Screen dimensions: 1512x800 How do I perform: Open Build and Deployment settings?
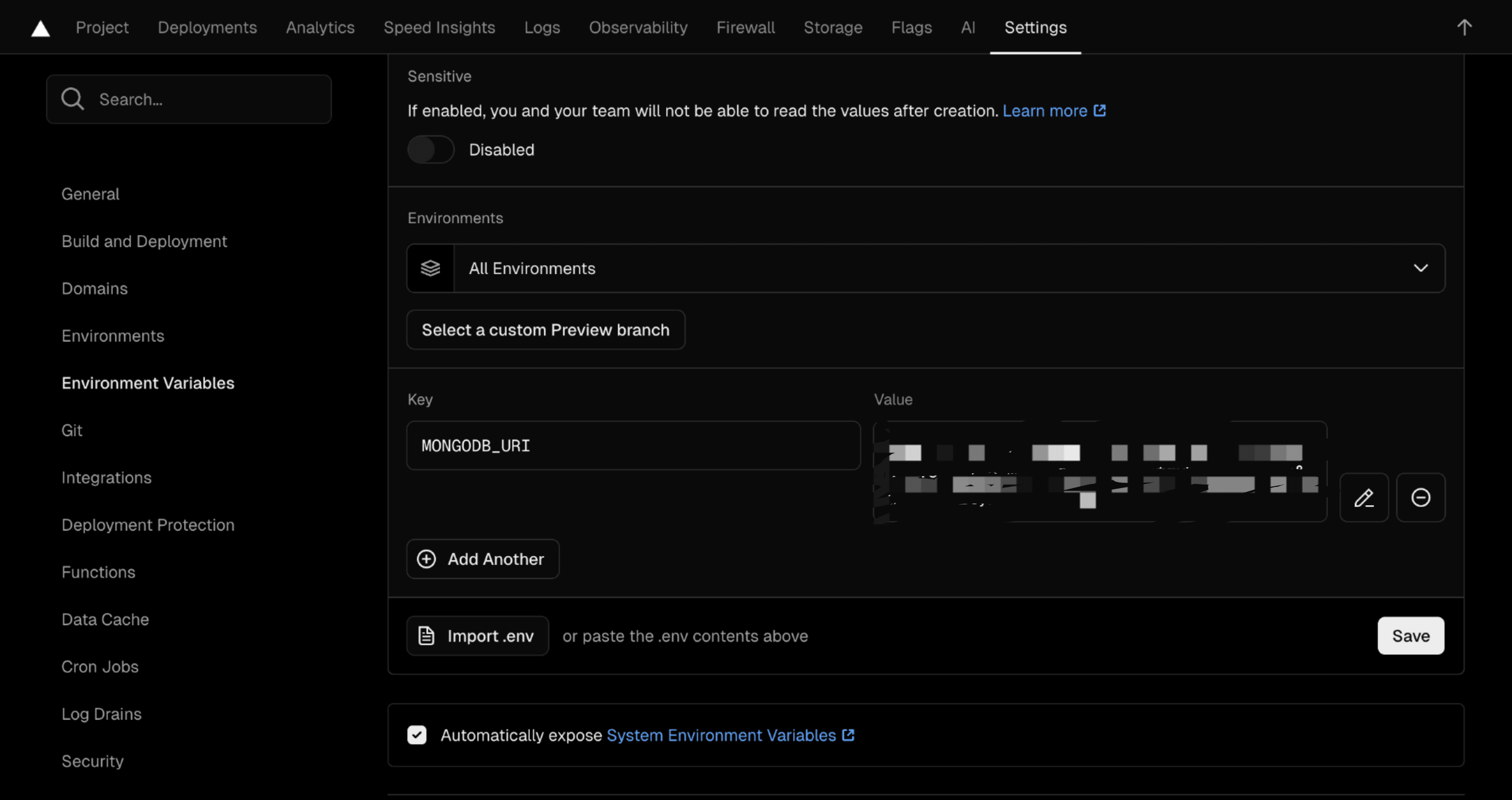pos(144,241)
